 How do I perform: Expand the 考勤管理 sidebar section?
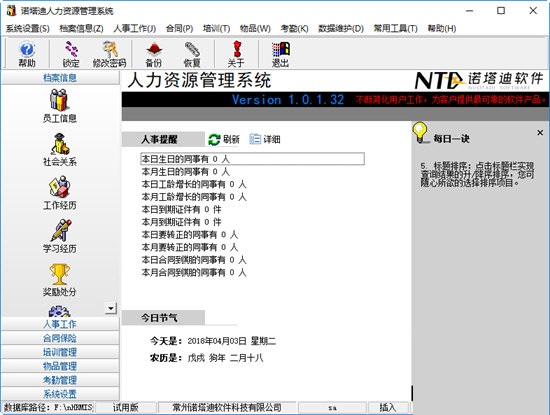tap(60, 380)
